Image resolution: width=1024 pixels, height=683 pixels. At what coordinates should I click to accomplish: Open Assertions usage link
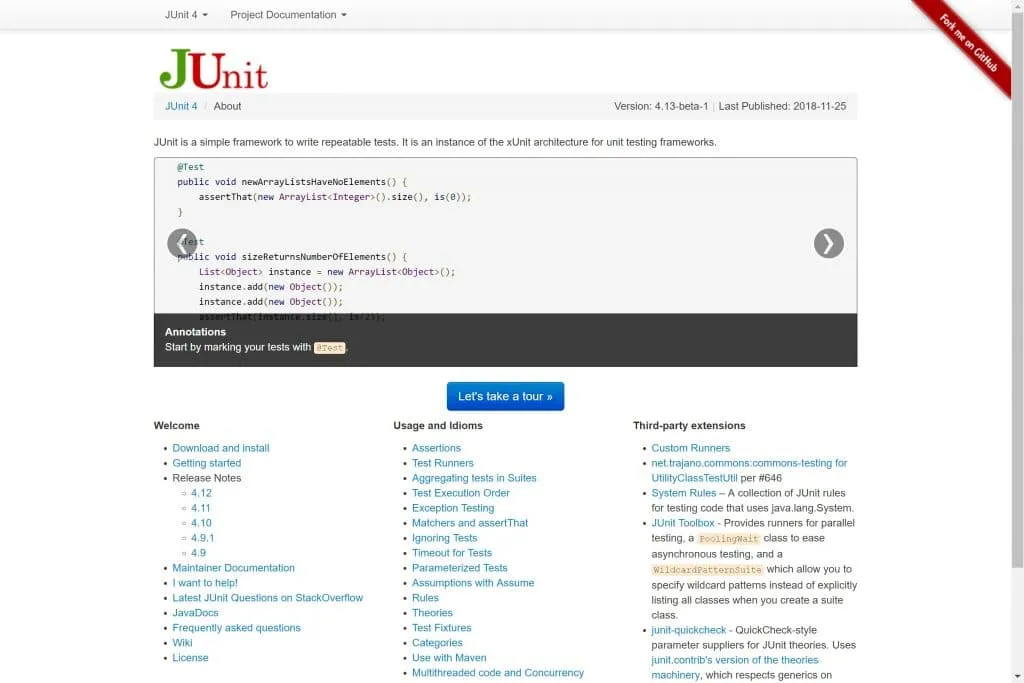pyautogui.click(x=436, y=448)
